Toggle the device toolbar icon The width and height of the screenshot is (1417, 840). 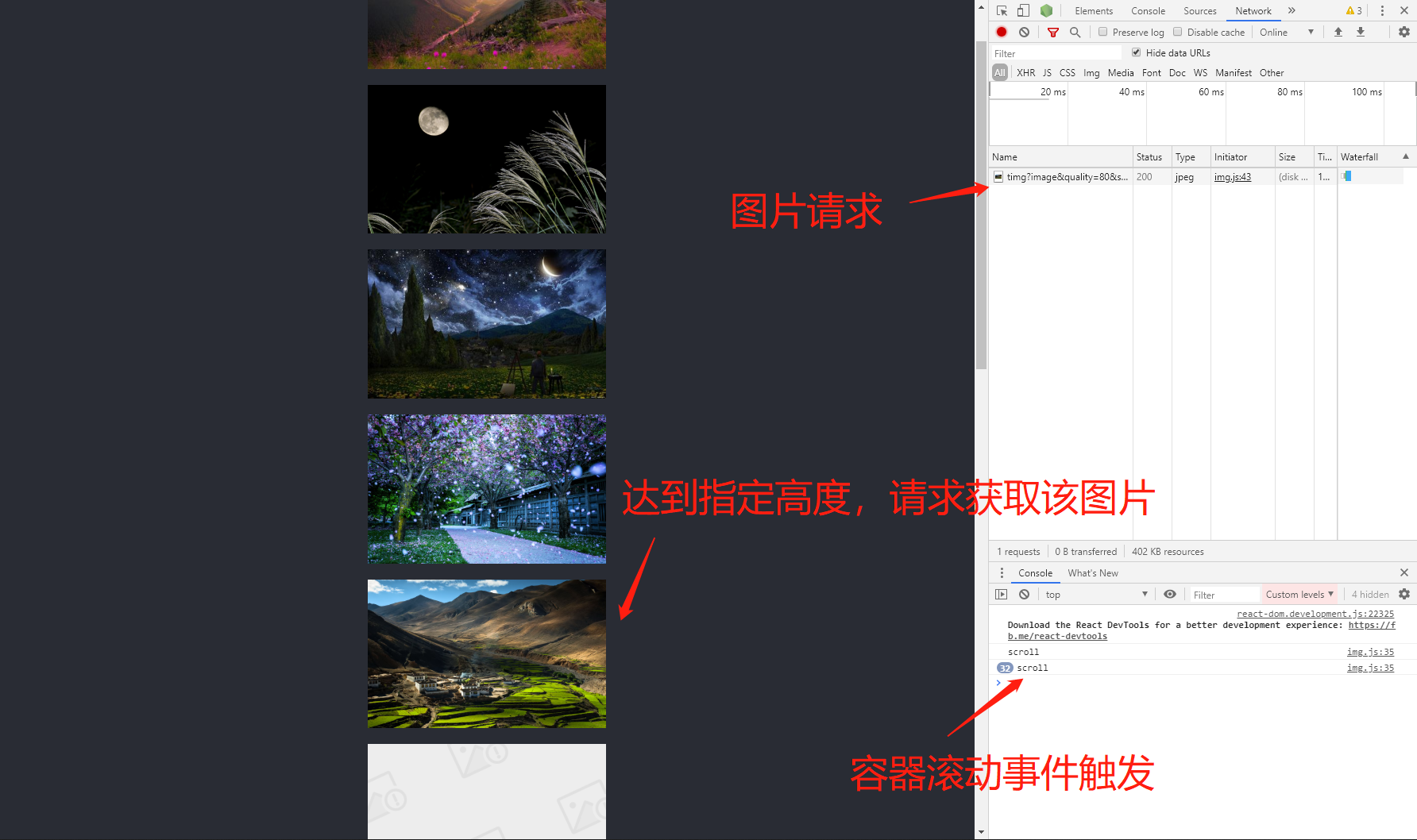click(x=1024, y=11)
